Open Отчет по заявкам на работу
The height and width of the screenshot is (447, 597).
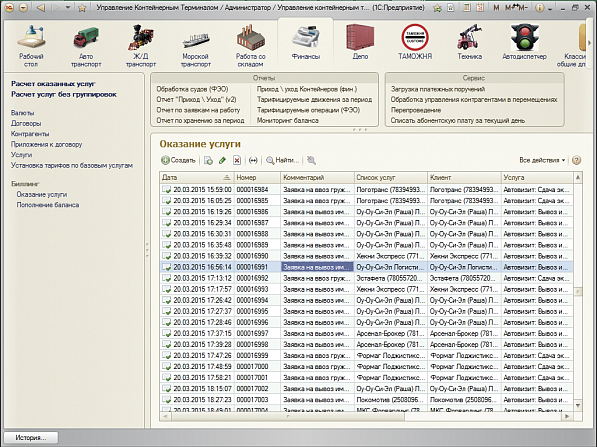[x=198, y=110]
